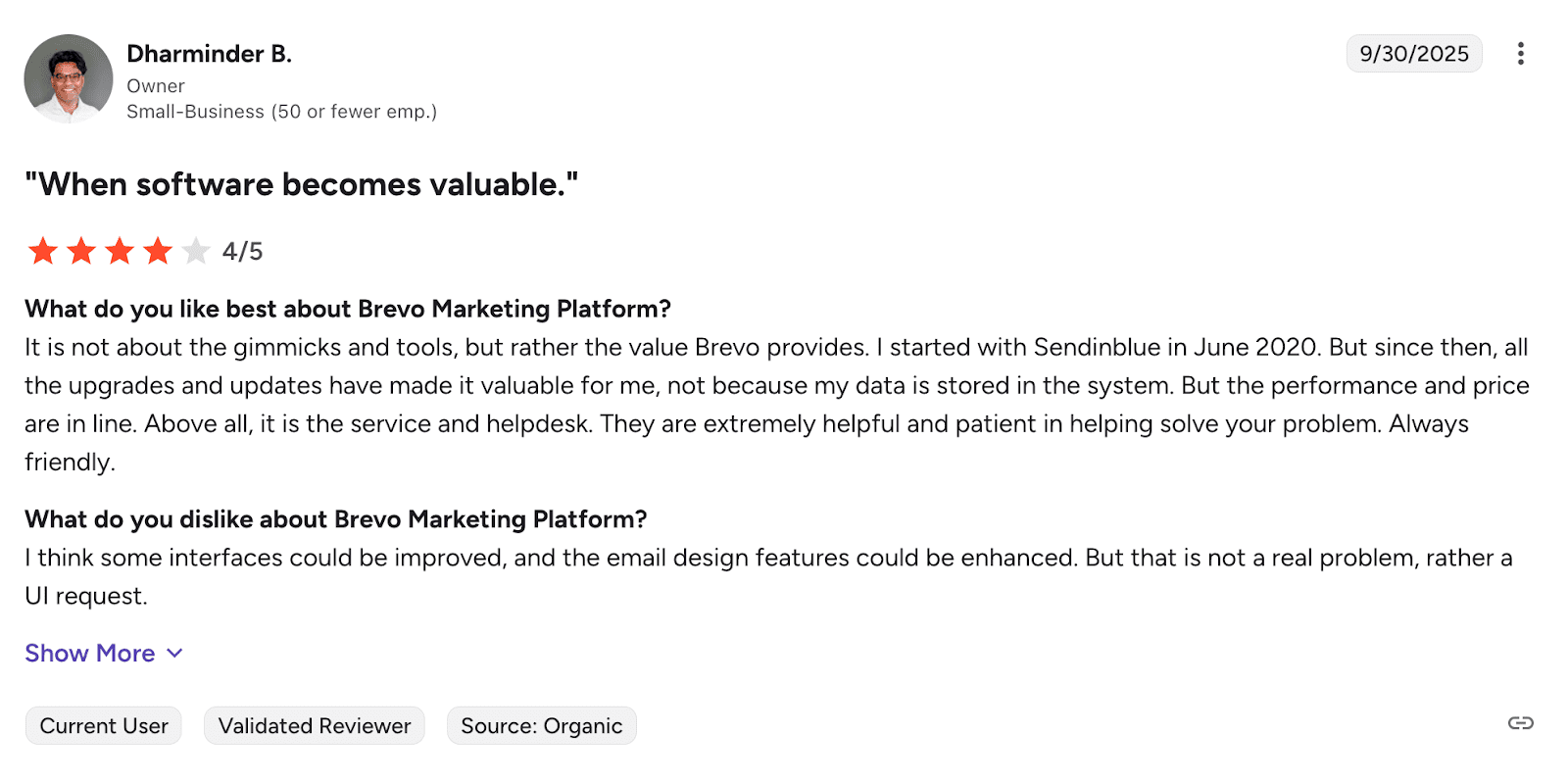Click the empty fifth star icon
1568x782 pixels.
[x=196, y=251]
